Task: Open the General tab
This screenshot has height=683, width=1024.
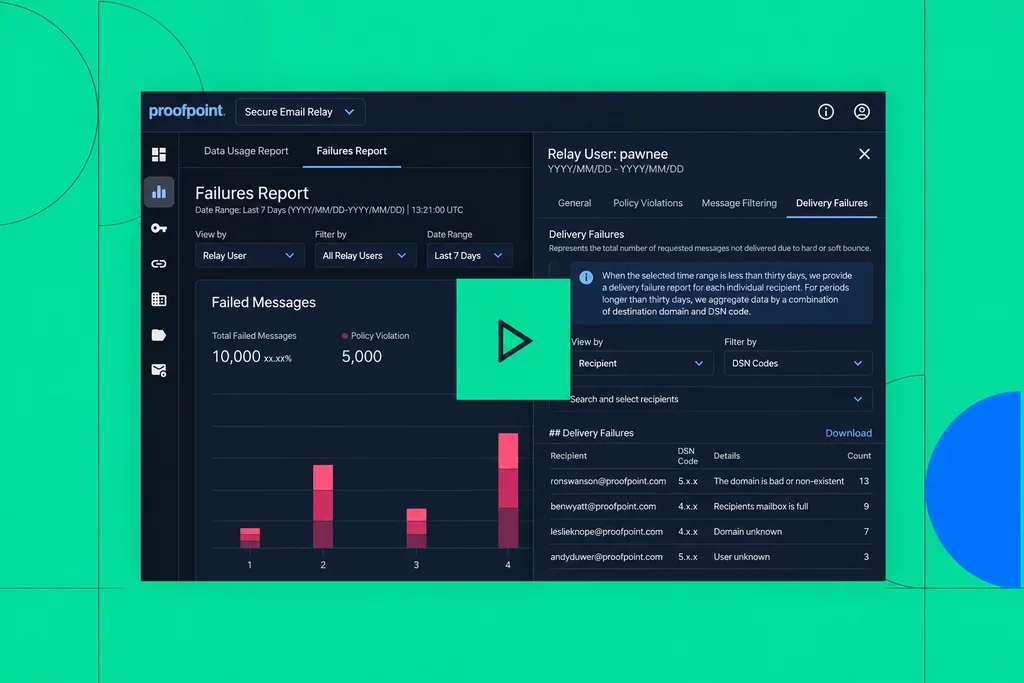Action: 574,203
